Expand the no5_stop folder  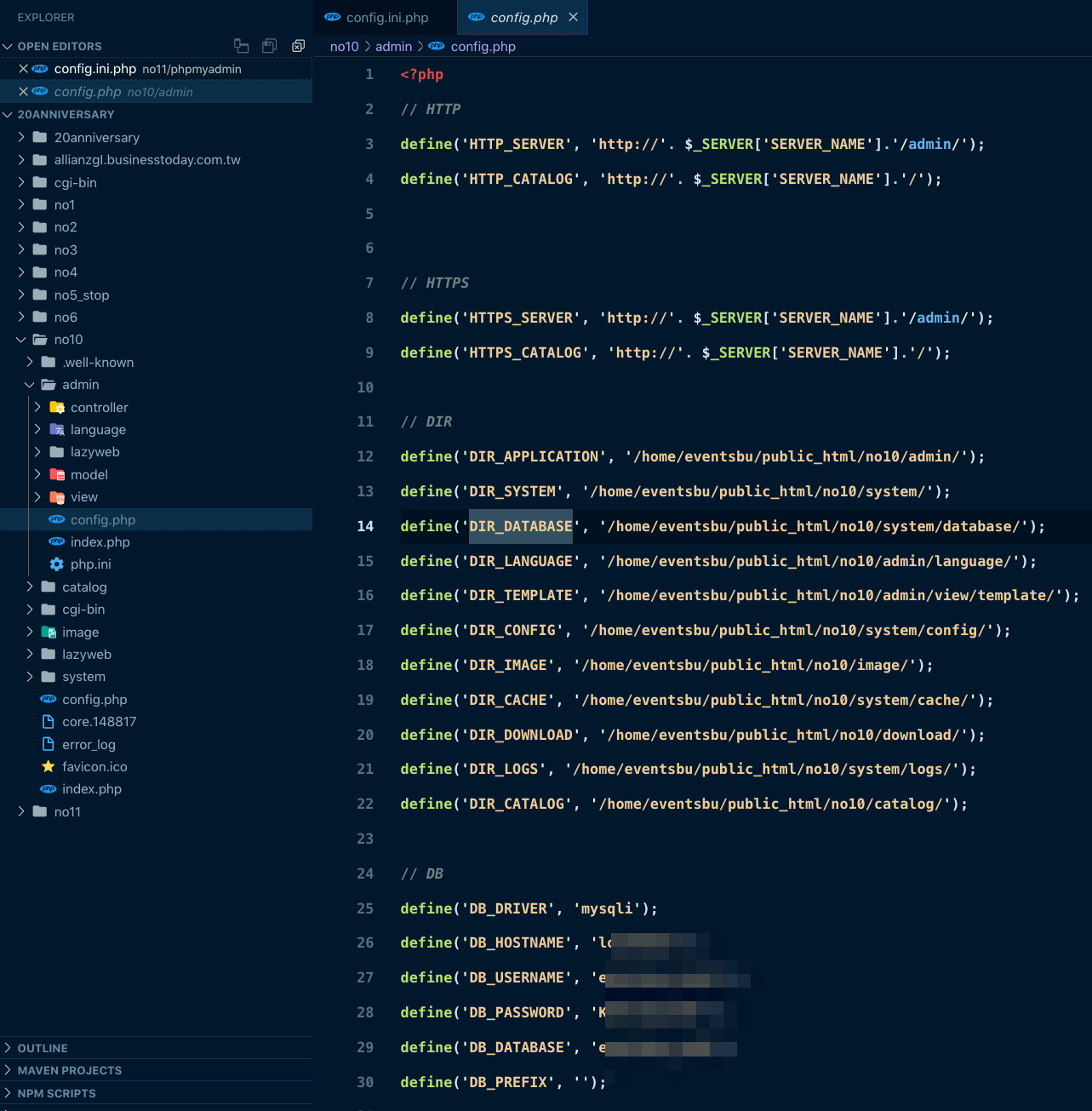pyautogui.click(x=21, y=295)
